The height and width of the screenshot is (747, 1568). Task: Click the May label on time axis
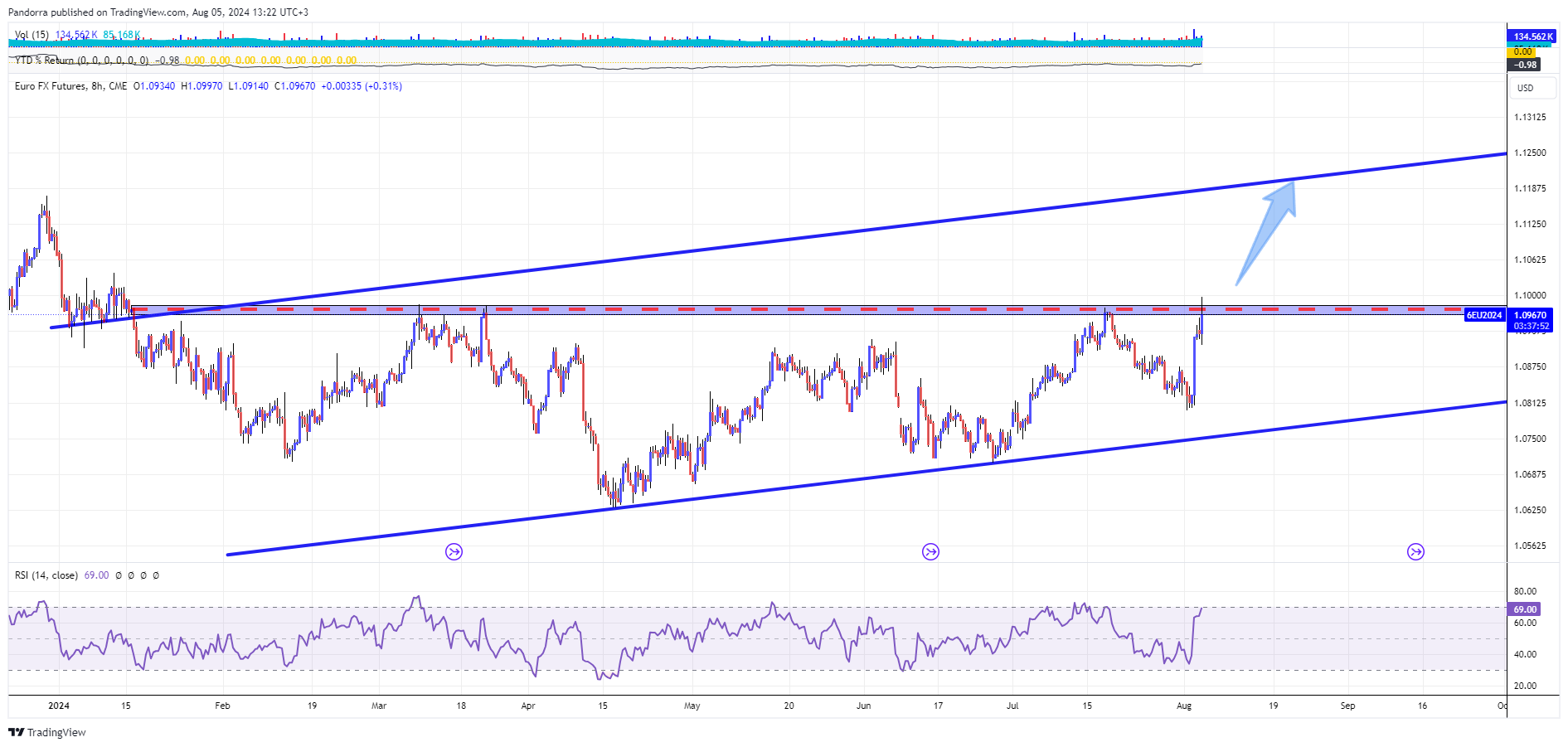point(692,706)
